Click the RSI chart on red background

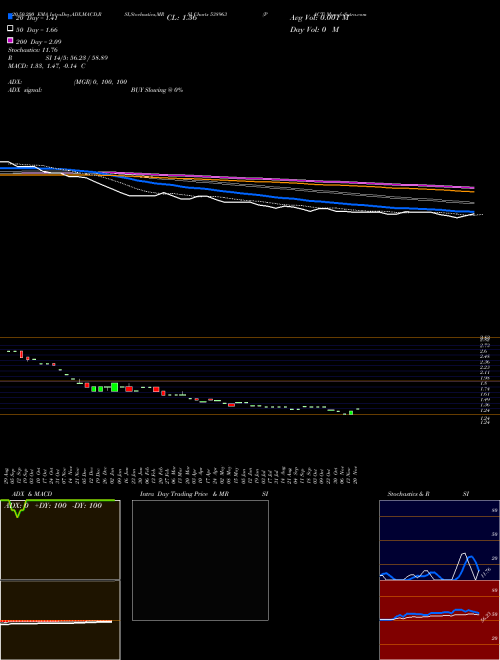(x=439, y=620)
